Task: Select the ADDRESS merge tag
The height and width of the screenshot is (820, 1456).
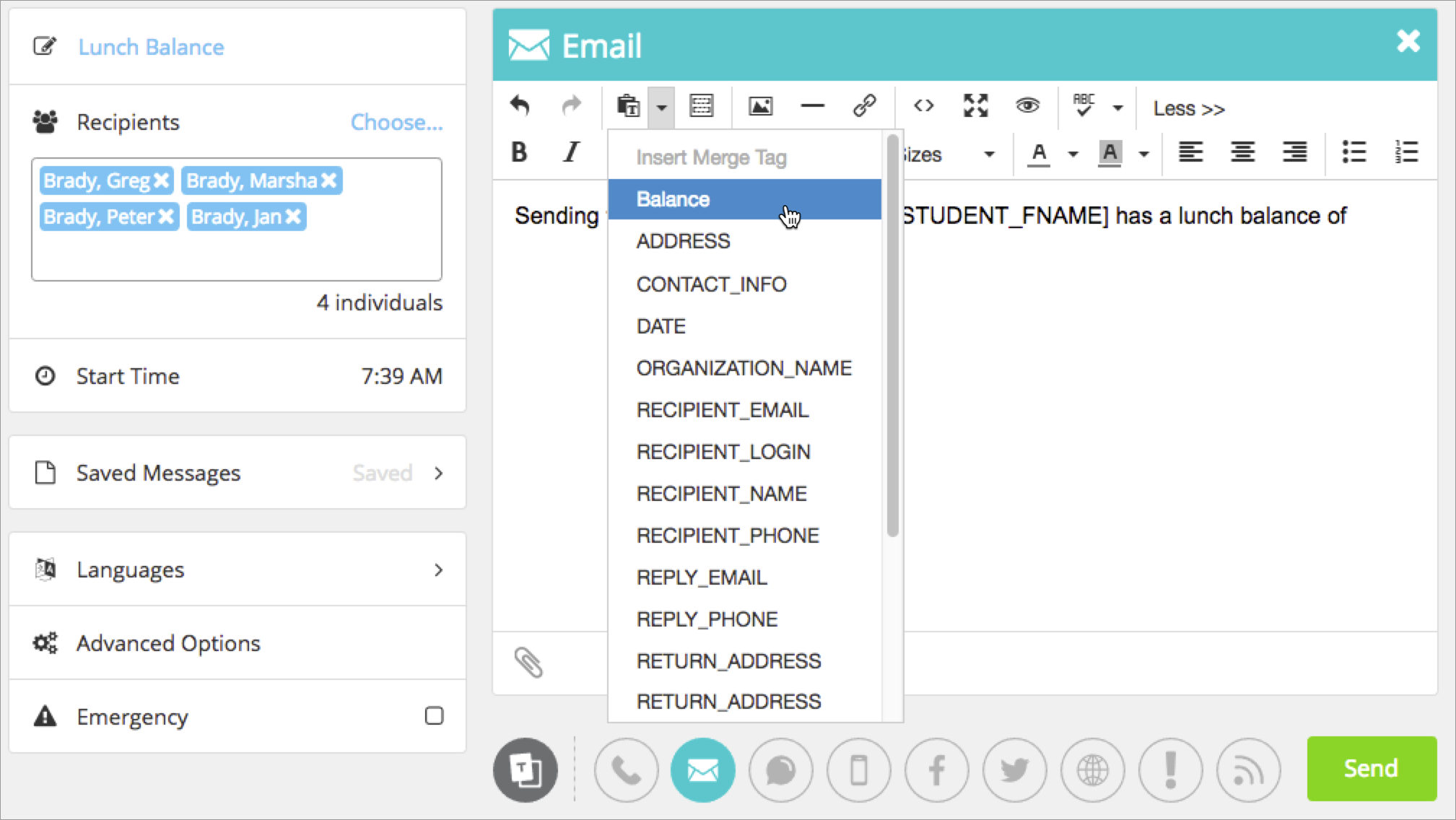Action: tap(744, 241)
